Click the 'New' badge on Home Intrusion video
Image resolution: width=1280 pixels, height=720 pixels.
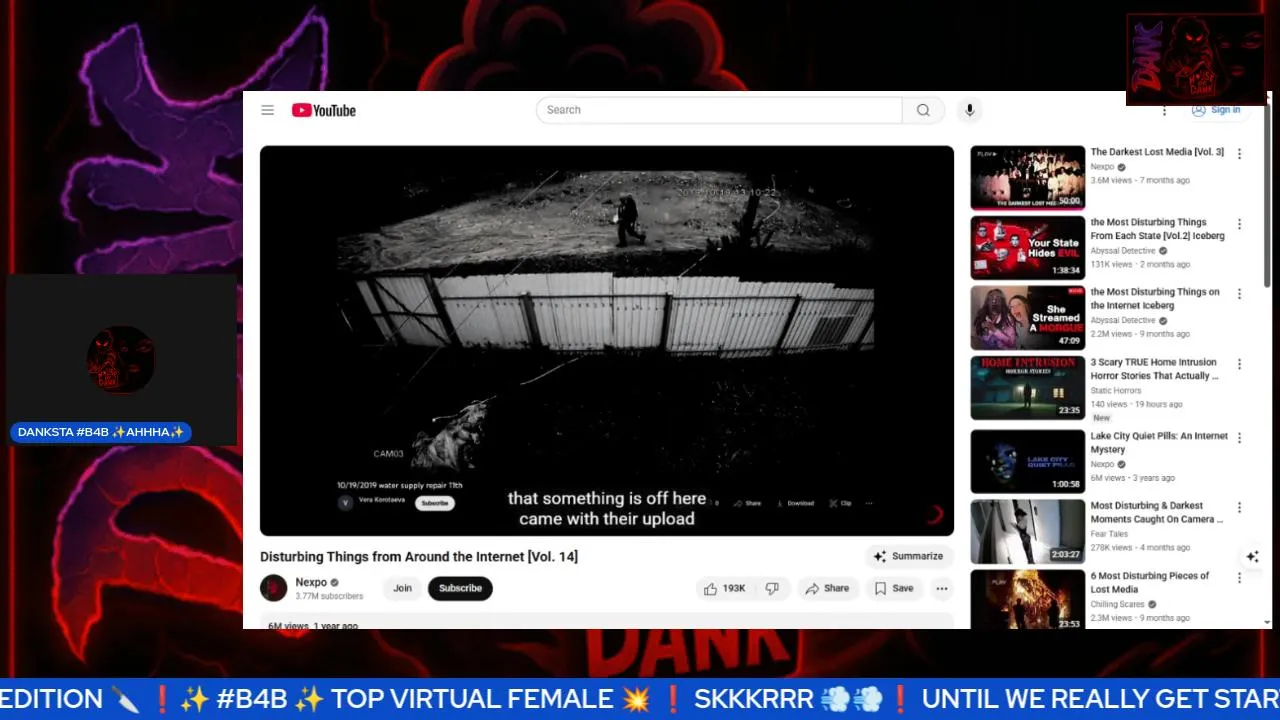point(1101,418)
